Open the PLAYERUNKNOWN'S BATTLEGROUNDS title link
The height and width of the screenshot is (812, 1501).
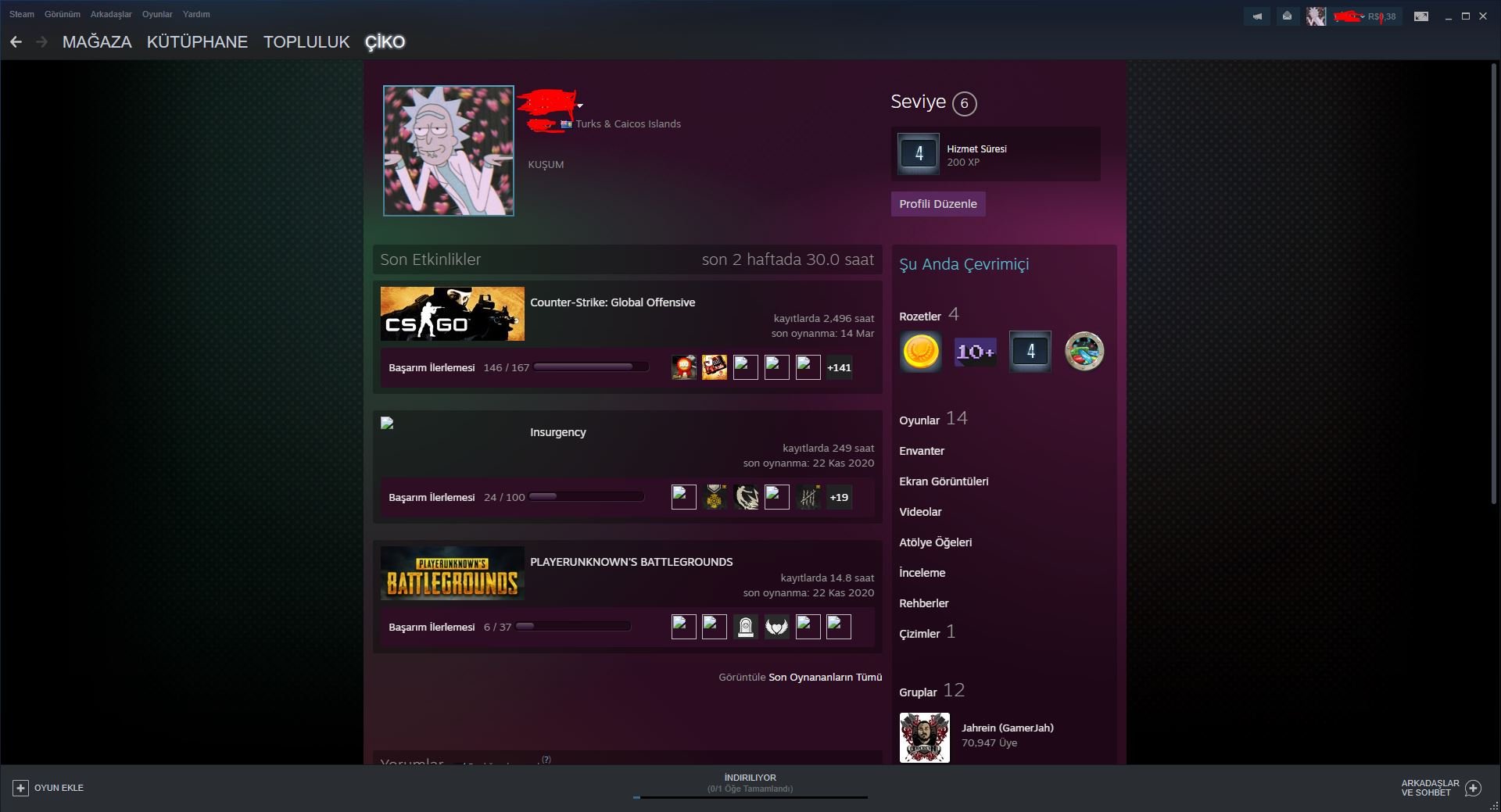tap(631, 562)
